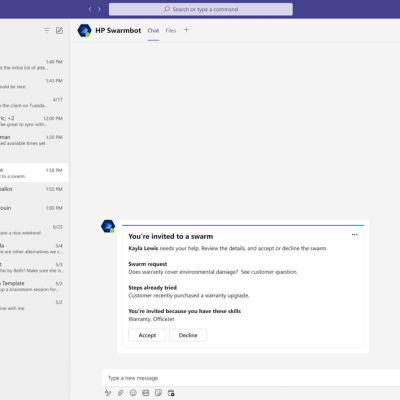Click 'You're invited to a swarm' heading
The width and height of the screenshot is (400, 400).
click(171, 236)
